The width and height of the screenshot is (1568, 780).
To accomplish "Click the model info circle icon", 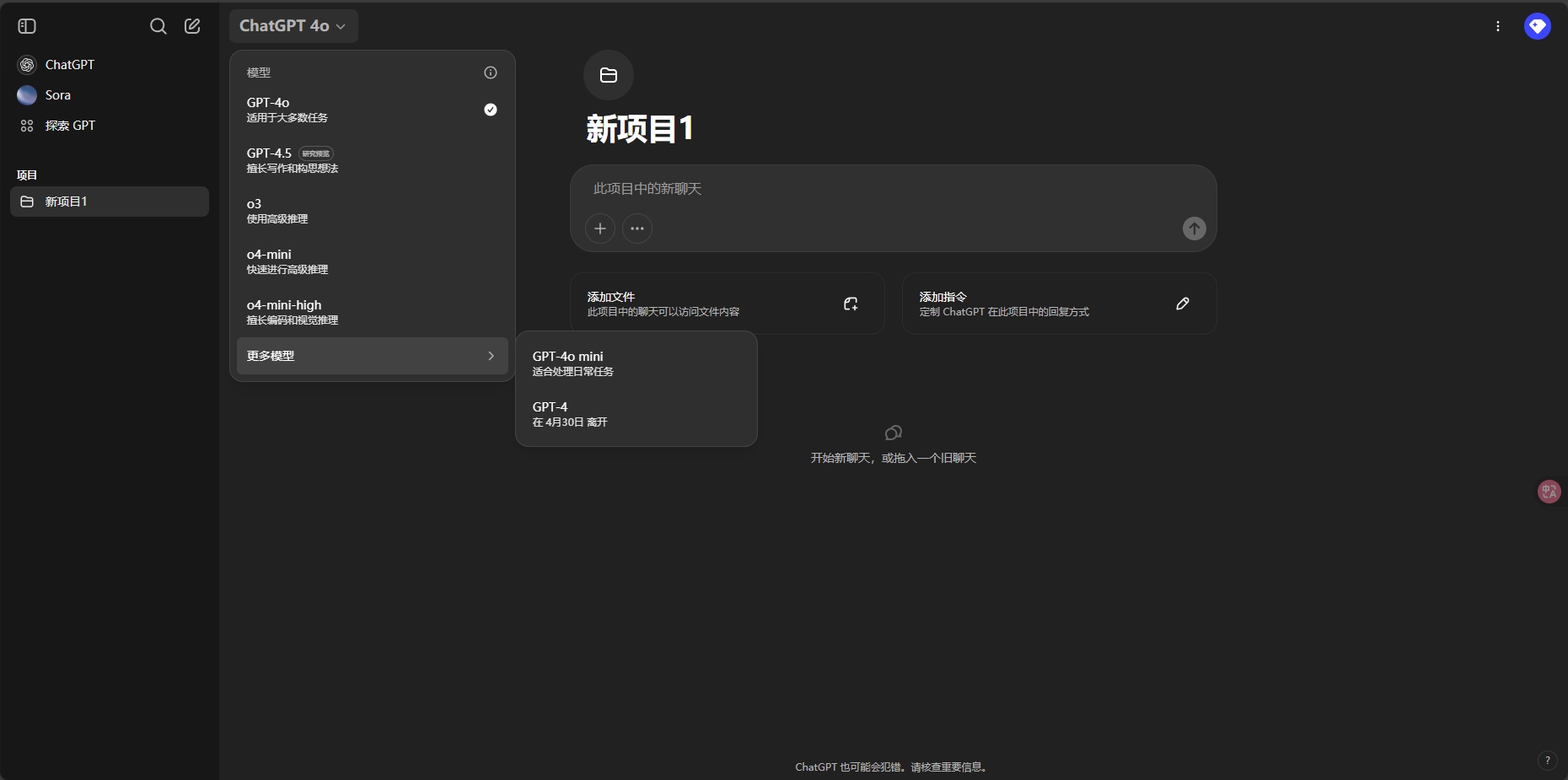I will pyautogui.click(x=491, y=73).
